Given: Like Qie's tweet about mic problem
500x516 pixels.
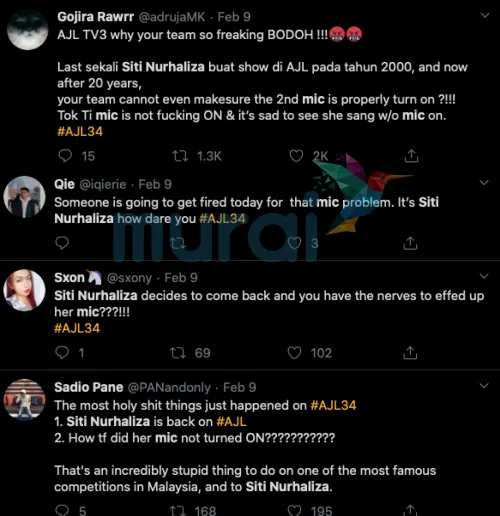Looking at the screenshot, I should point(294,243).
